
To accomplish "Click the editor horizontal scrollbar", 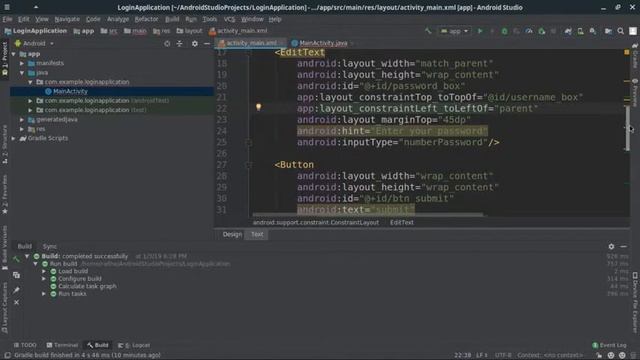I will pos(367,214).
